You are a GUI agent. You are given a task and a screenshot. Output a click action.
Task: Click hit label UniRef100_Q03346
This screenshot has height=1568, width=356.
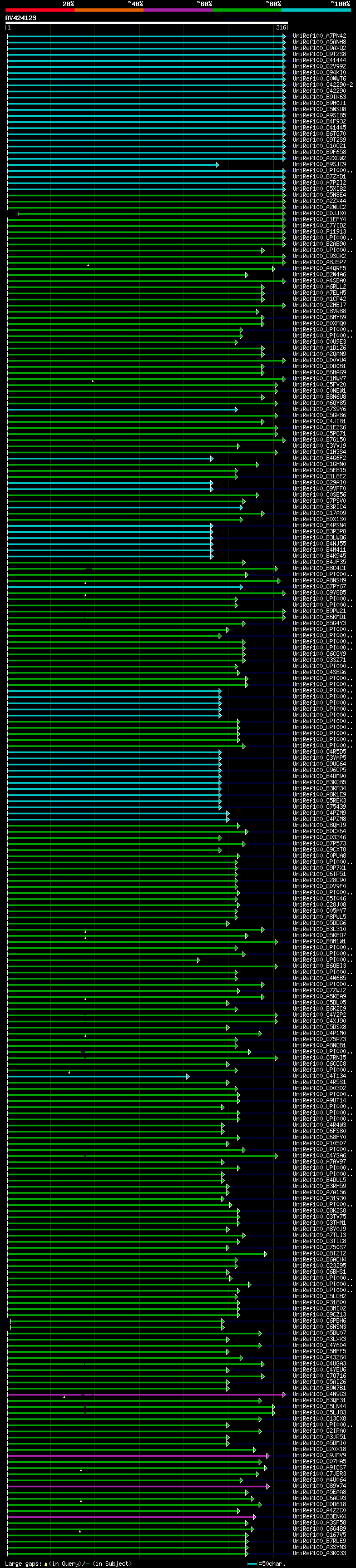[x=319, y=838]
